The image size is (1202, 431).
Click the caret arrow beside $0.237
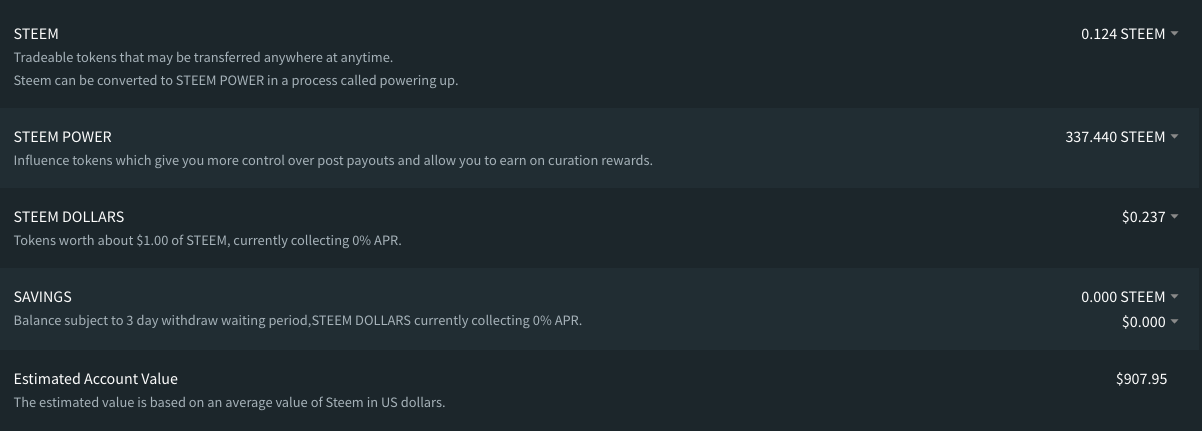click(1174, 218)
